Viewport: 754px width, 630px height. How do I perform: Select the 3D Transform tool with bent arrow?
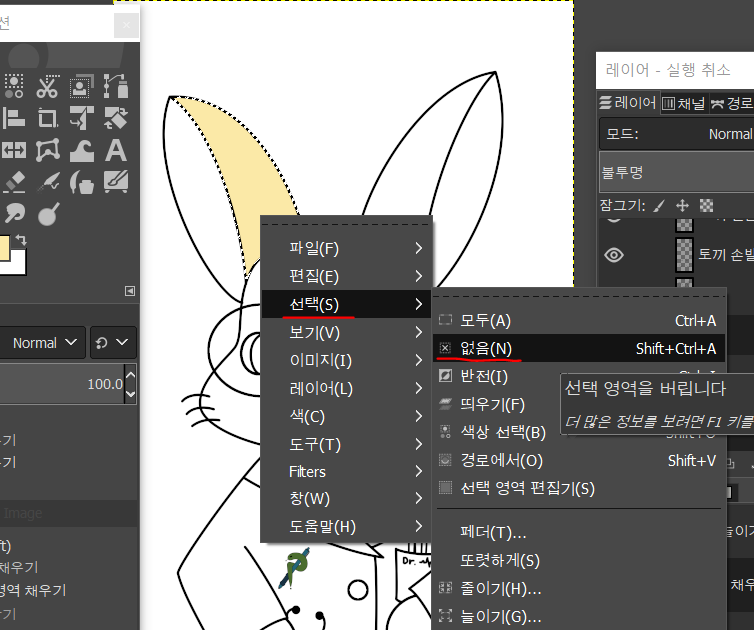tap(81, 118)
